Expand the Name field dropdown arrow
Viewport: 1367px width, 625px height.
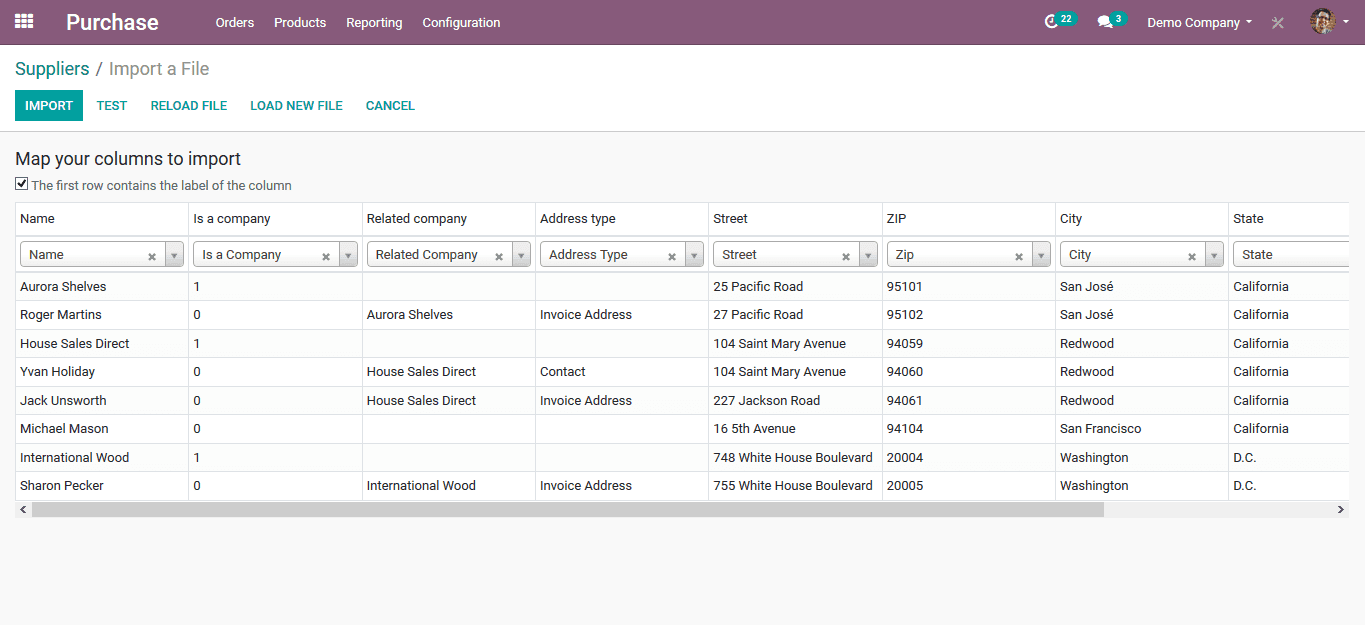[x=175, y=255]
